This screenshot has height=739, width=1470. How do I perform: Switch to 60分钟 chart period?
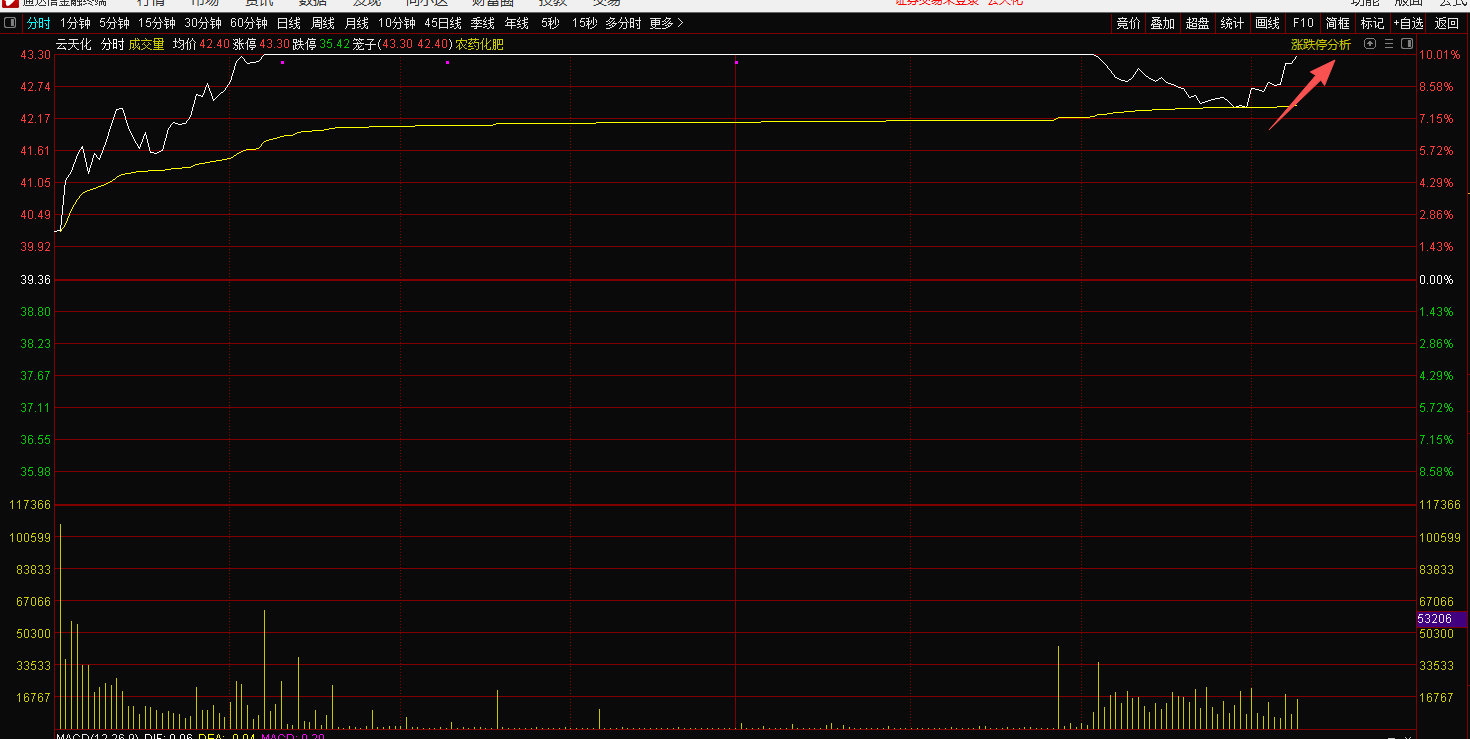pyautogui.click(x=248, y=23)
